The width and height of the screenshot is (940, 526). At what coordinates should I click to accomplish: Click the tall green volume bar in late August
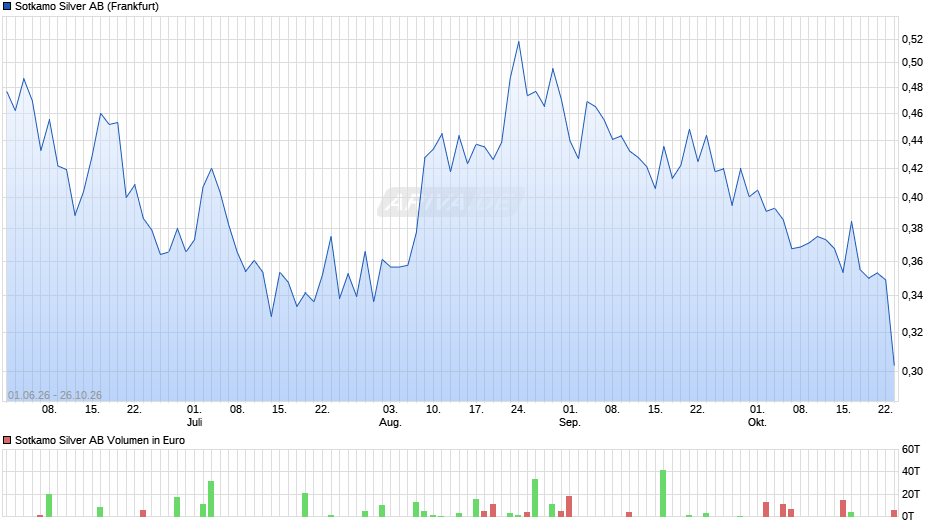point(535,498)
